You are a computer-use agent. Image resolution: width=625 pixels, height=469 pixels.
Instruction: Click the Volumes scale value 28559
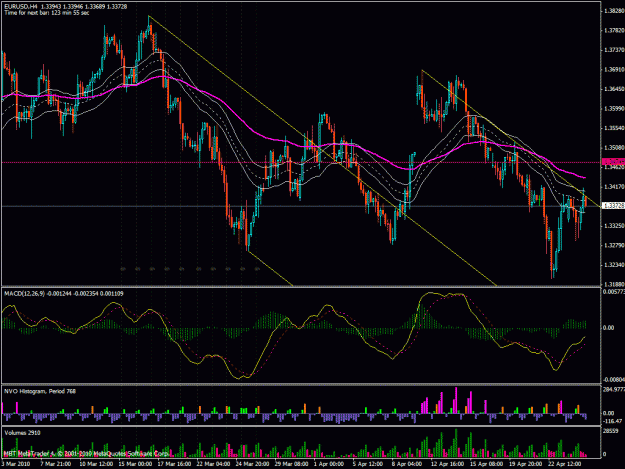pyautogui.click(x=611, y=431)
